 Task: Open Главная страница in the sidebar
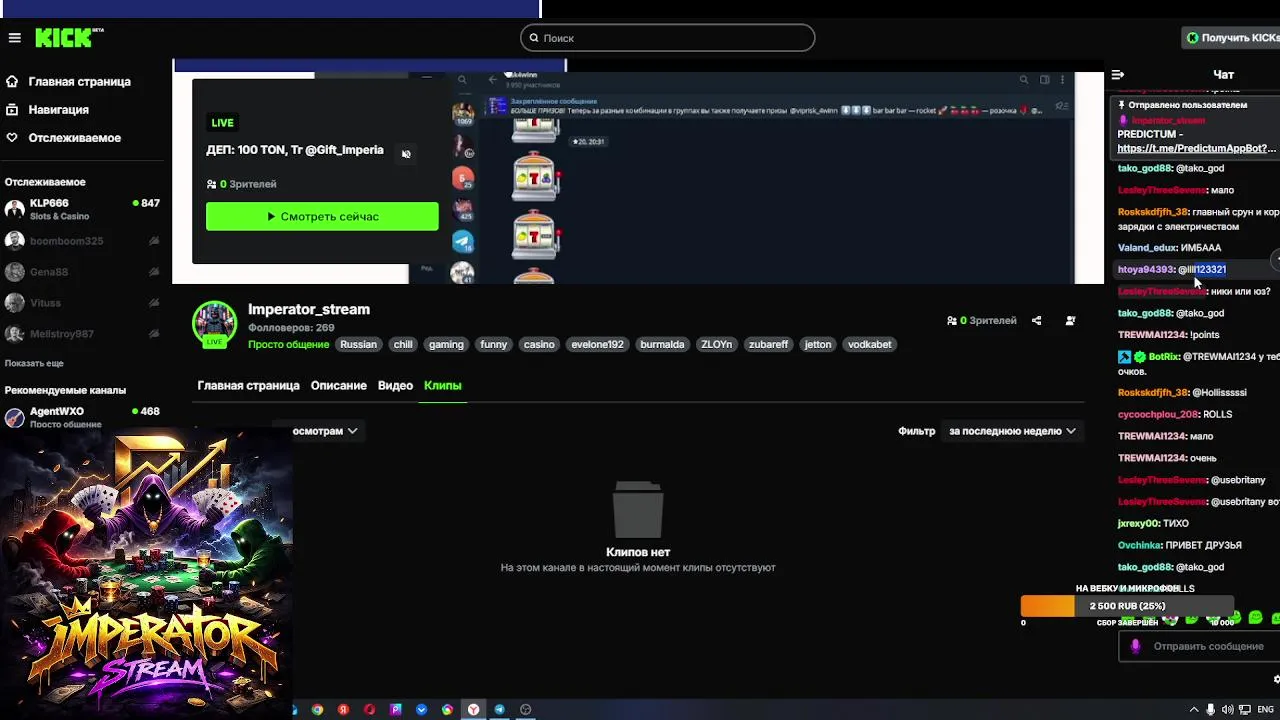click(x=68, y=82)
